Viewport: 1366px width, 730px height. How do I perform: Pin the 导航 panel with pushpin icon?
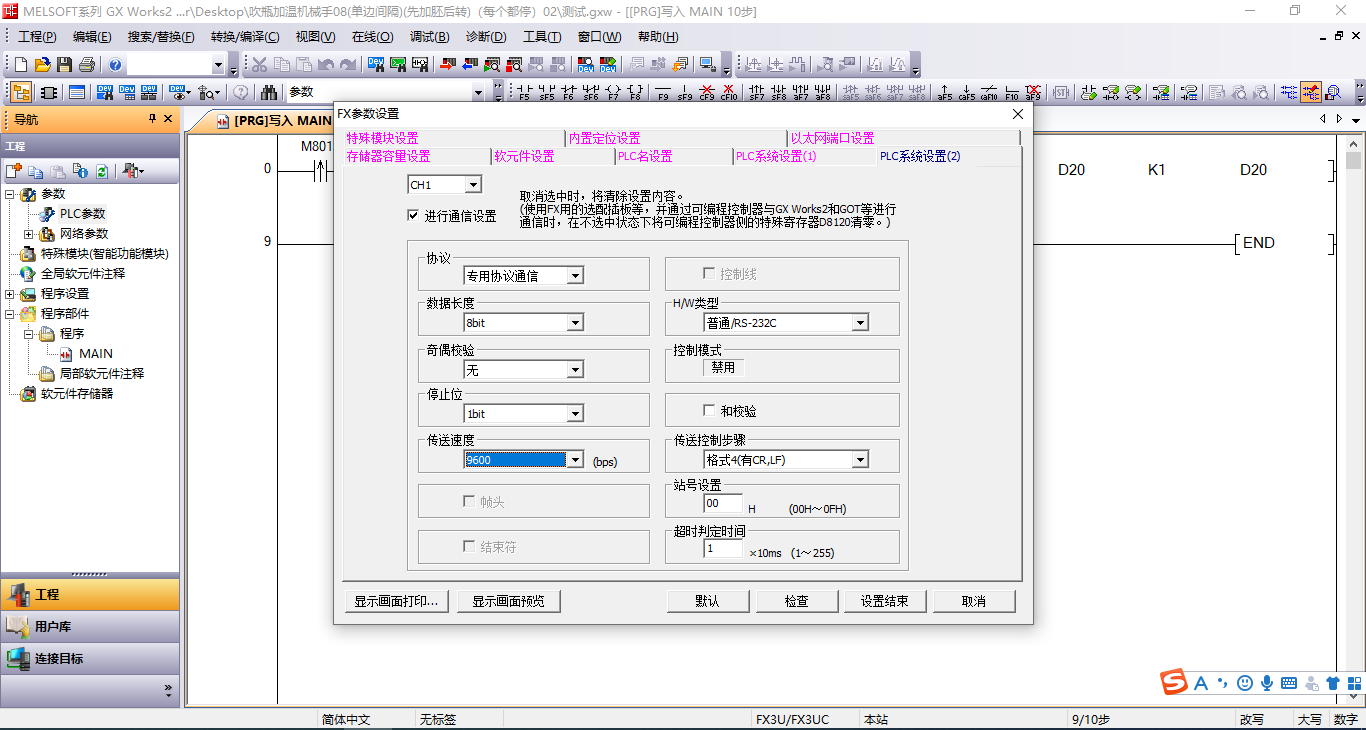(x=152, y=119)
